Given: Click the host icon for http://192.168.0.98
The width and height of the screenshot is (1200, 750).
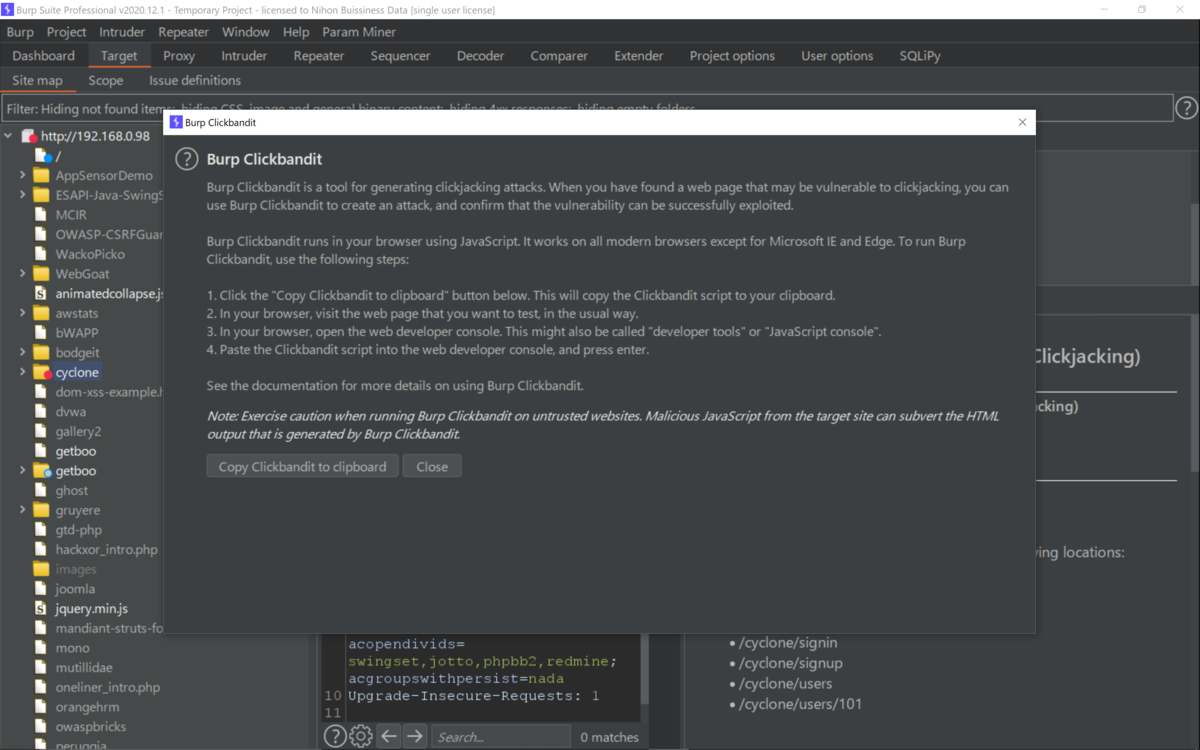Looking at the screenshot, I should 29,136.
